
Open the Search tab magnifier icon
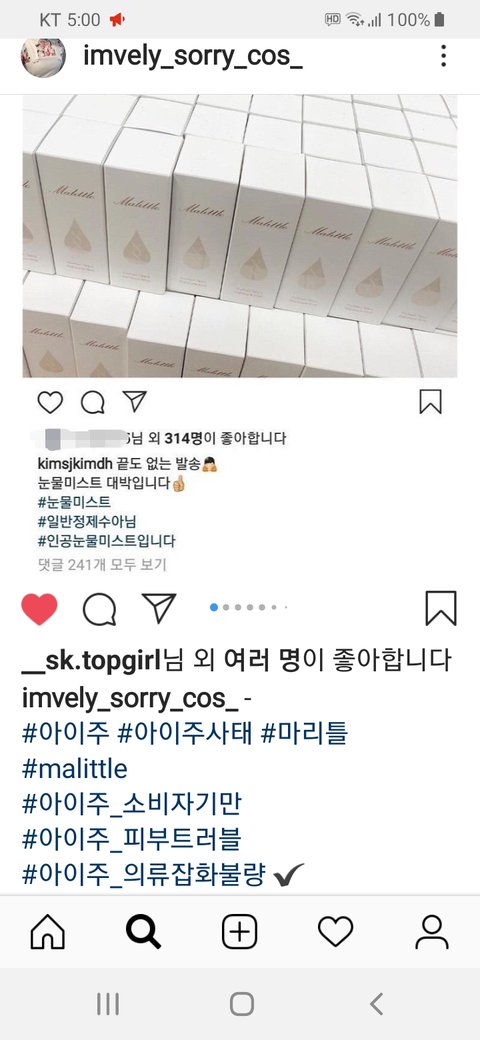click(x=143, y=933)
